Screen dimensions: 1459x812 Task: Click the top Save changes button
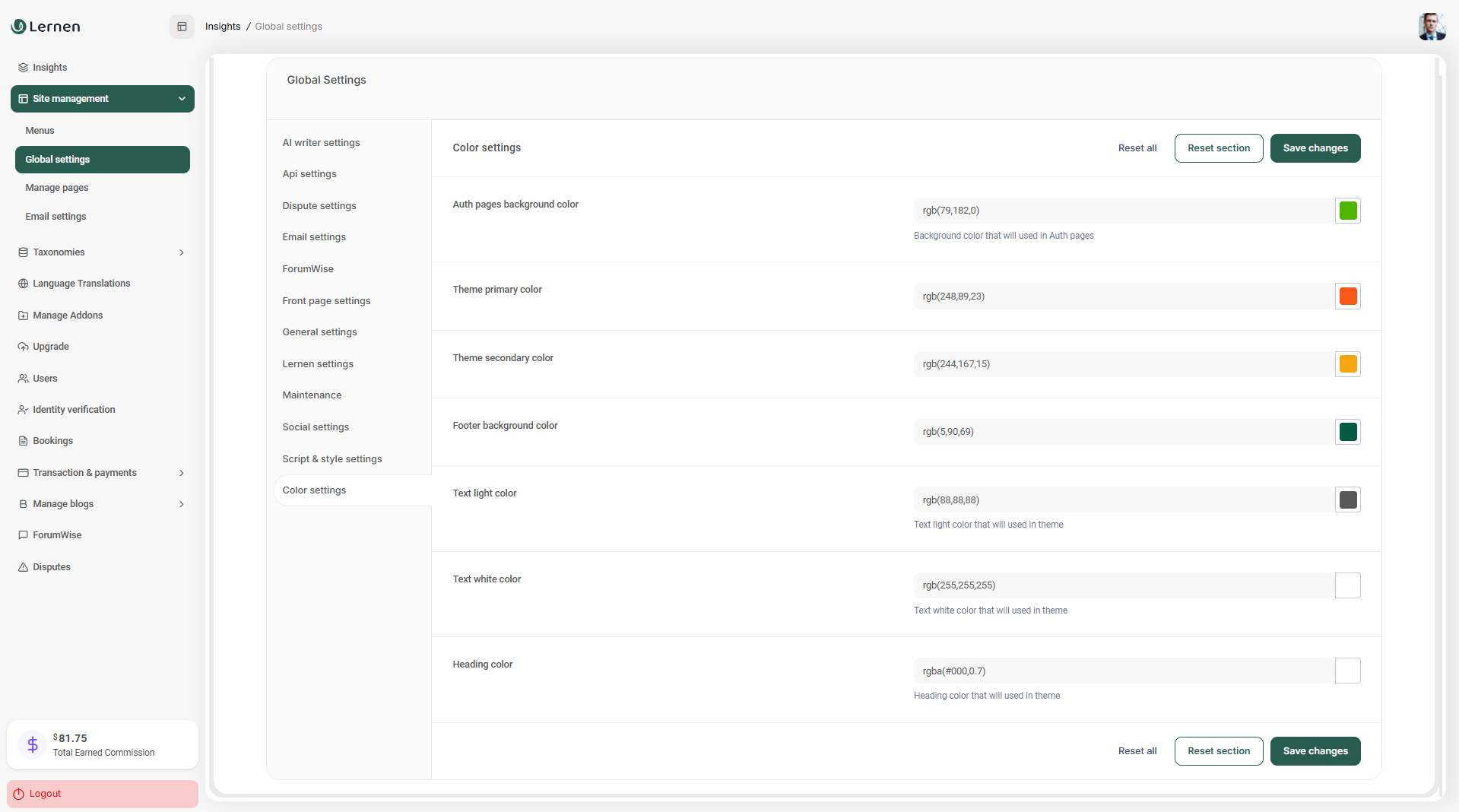pyautogui.click(x=1315, y=148)
